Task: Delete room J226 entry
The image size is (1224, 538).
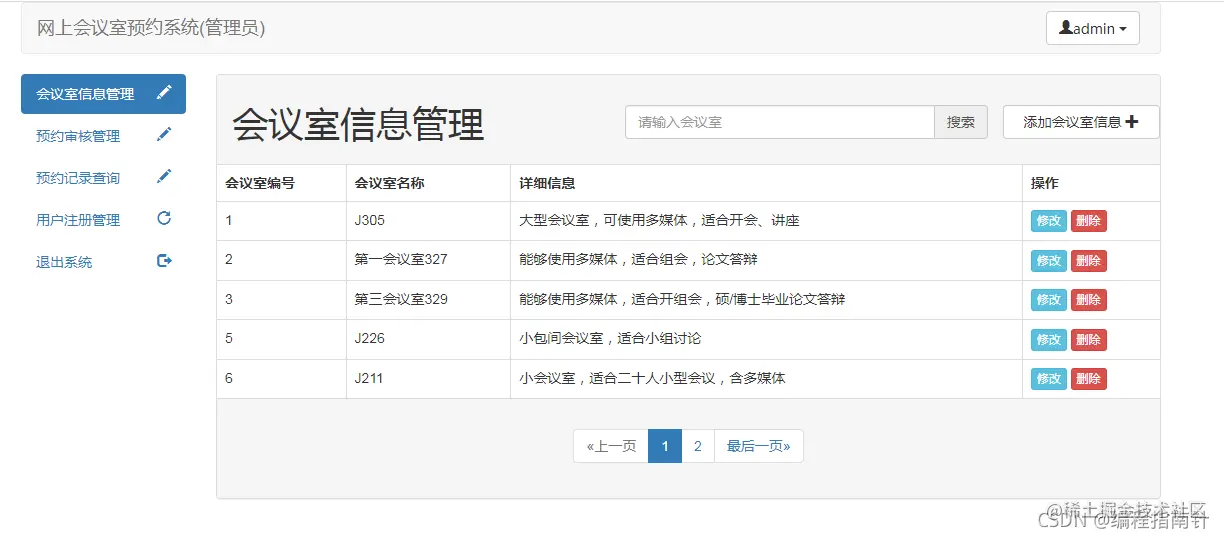Action: point(1089,340)
